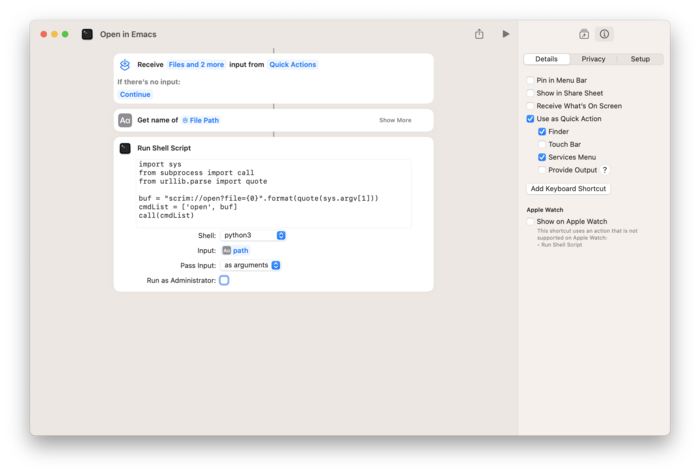This screenshot has height=475, width=700.
Task: Click the yellow minimize window button
Action: [x=54, y=34]
